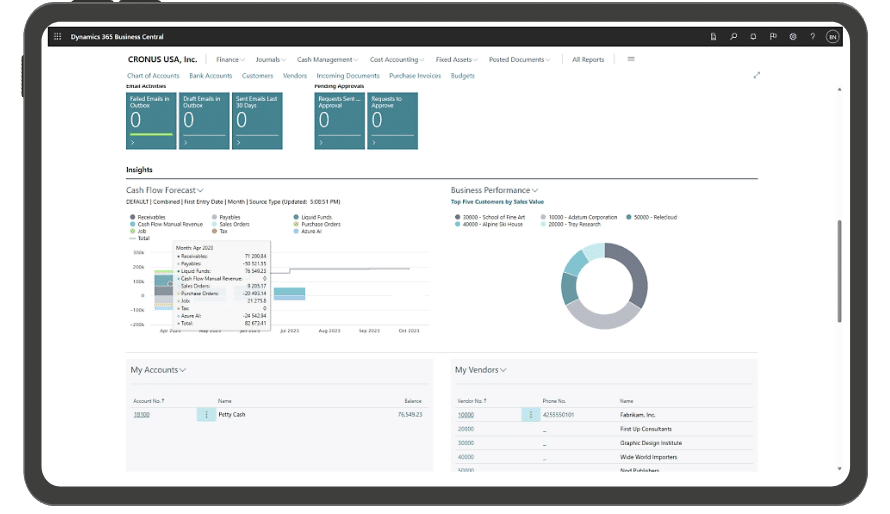Screen dimensions: 890x514
Task: Click the CRONUS USA, Inc. company name
Action: pyautogui.click(x=162, y=59)
